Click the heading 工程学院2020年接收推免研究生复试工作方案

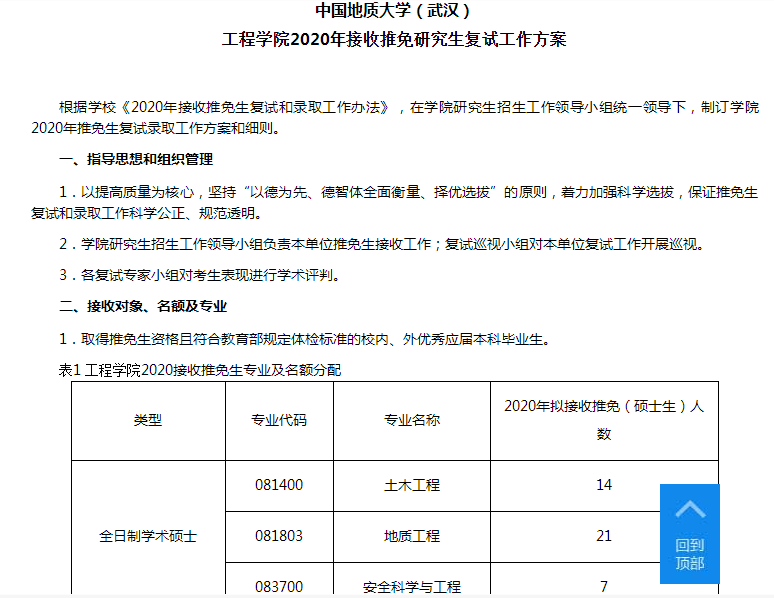tap(394, 39)
